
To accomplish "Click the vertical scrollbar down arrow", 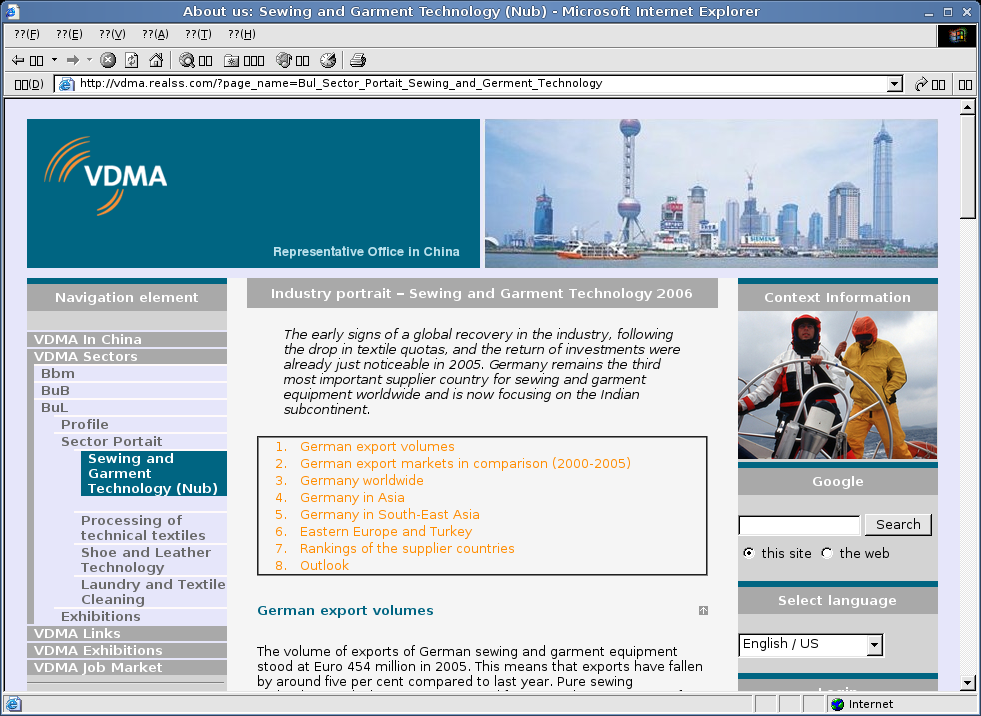I will pos(967,683).
